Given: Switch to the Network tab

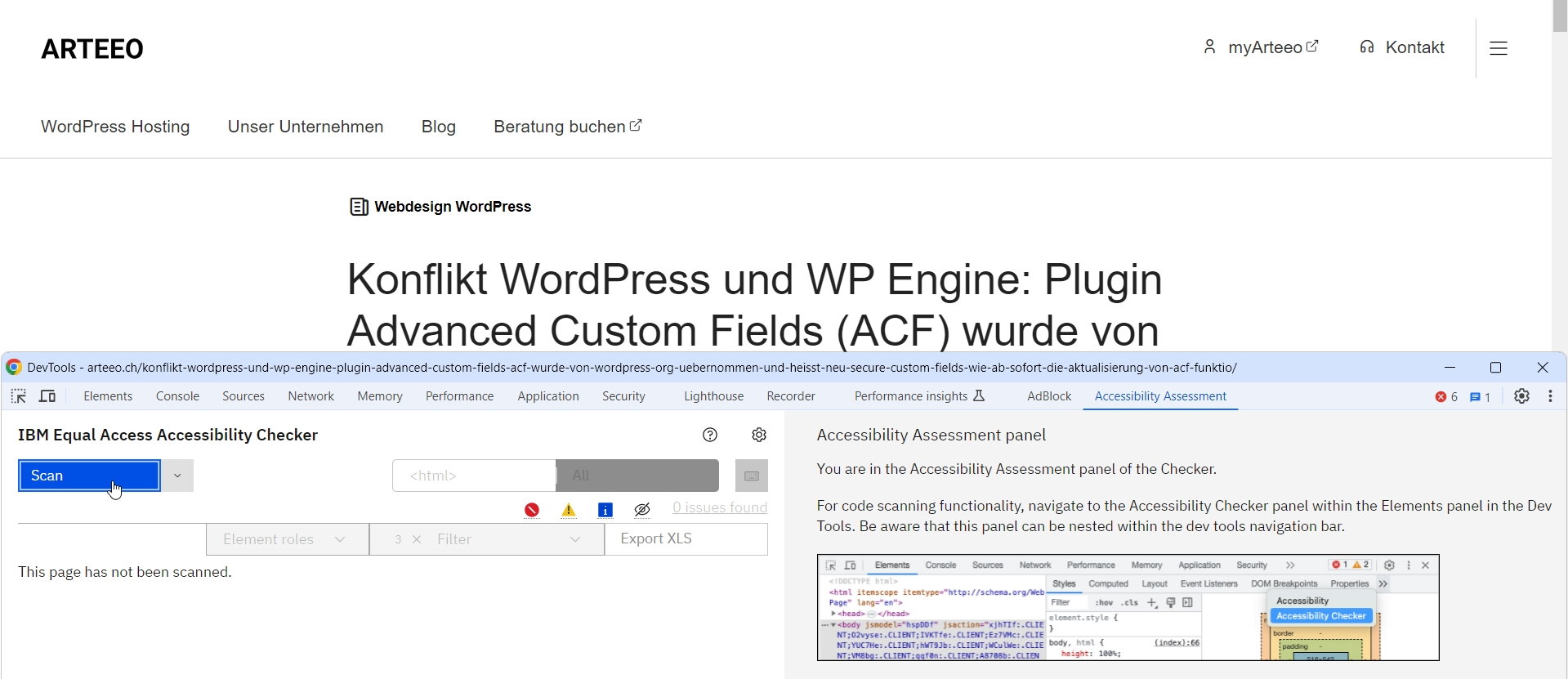Looking at the screenshot, I should (310, 396).
